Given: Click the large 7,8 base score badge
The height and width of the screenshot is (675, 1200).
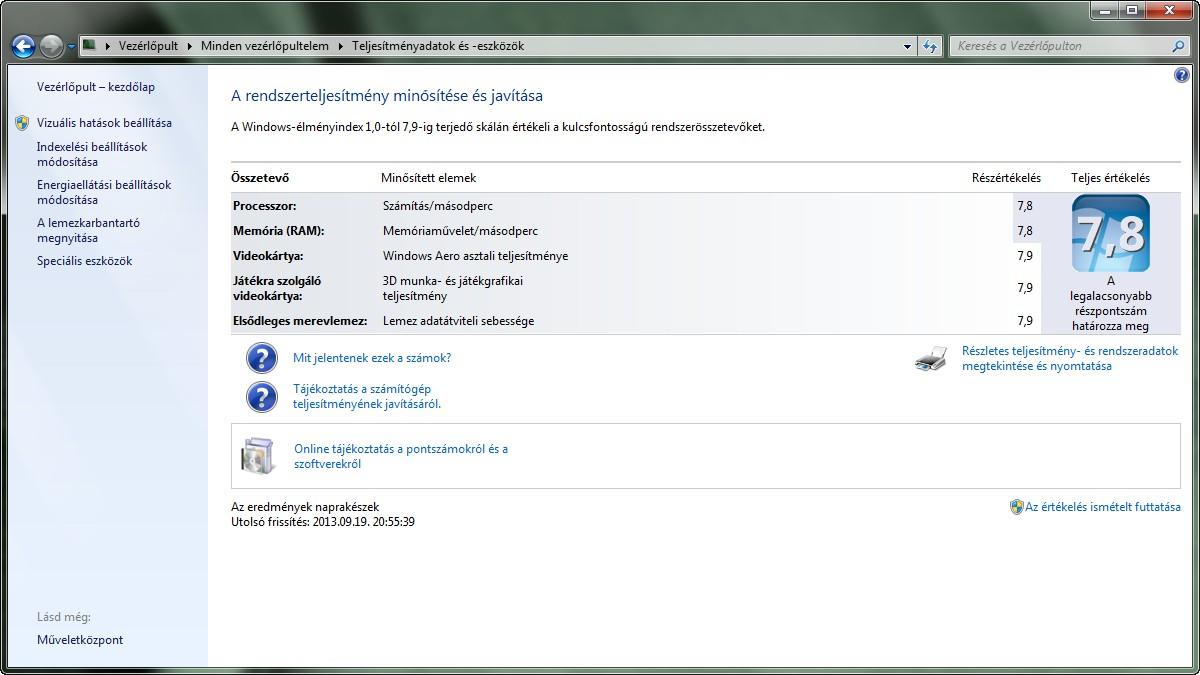Looking at the screenshot, I should tap(1110, 234).
